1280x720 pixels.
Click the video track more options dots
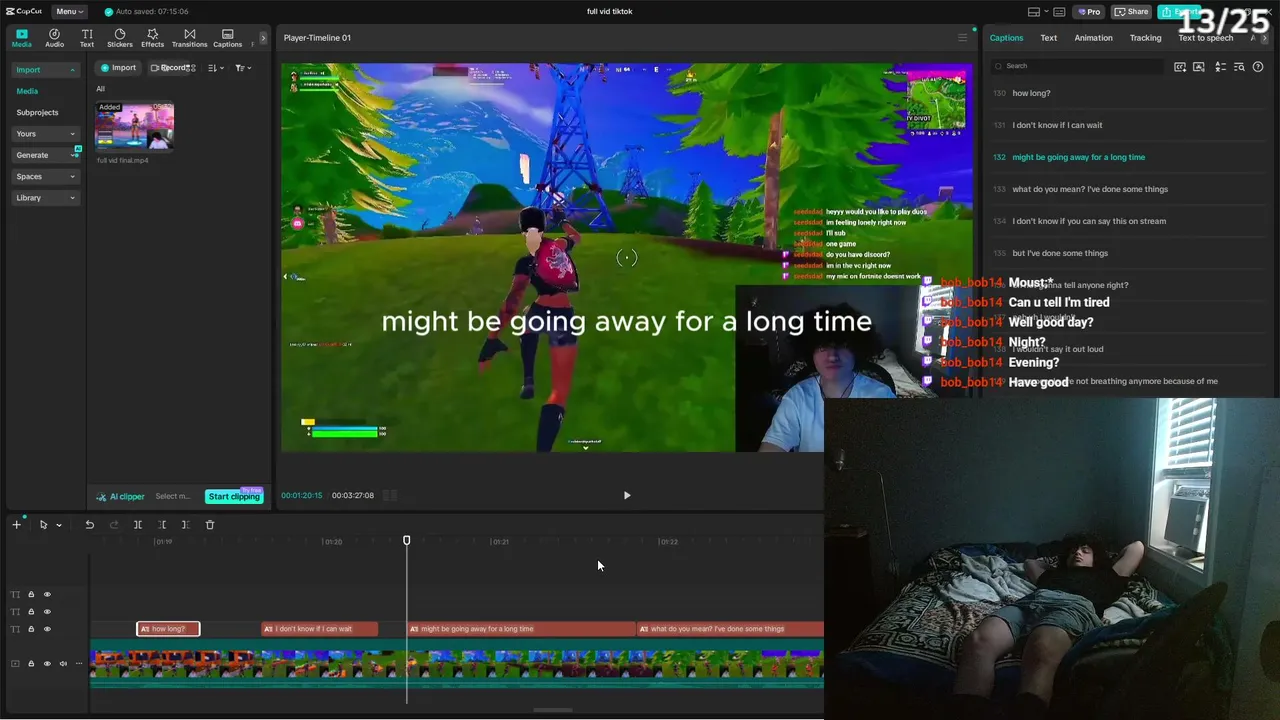(79, 664)
